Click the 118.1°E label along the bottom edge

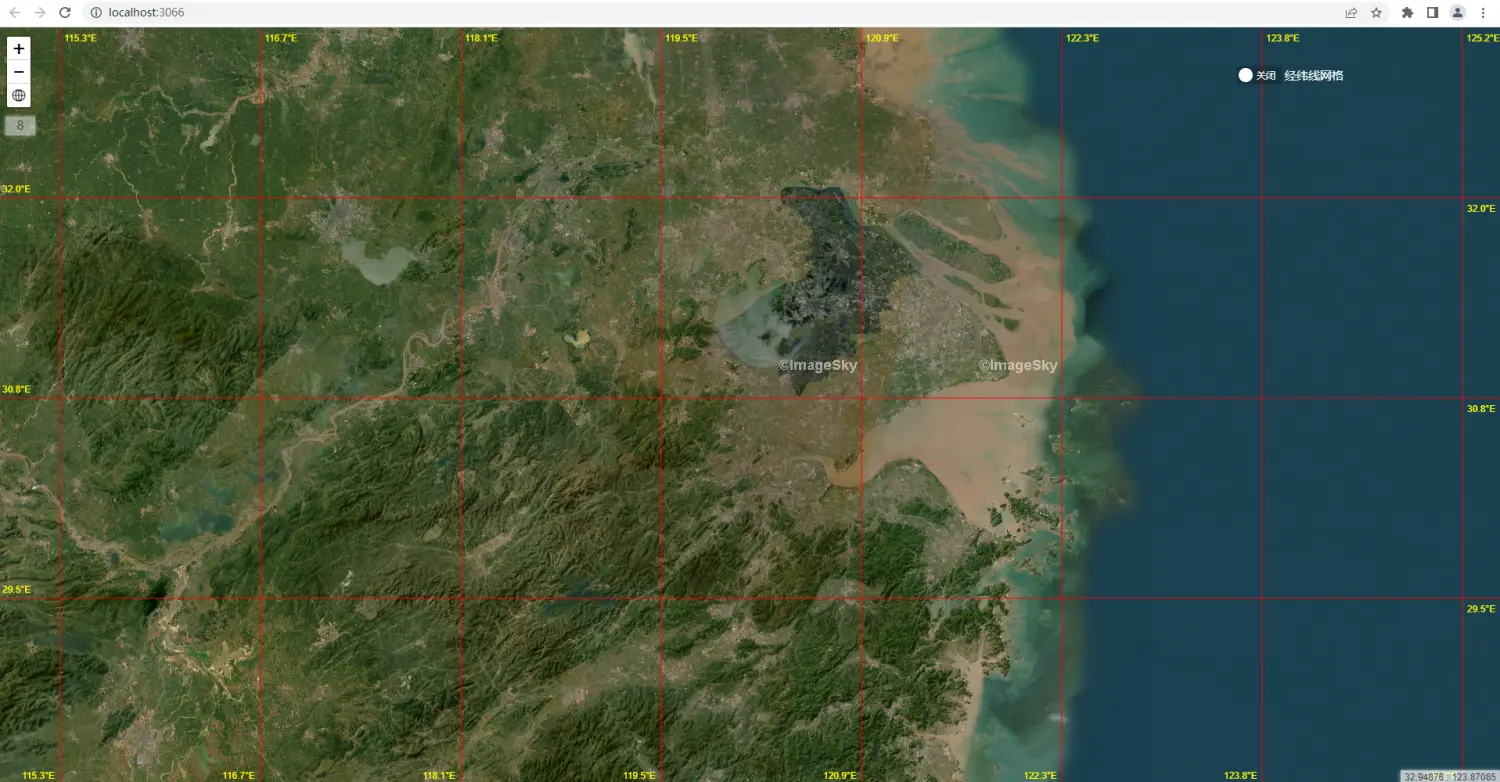pos(439,775)
